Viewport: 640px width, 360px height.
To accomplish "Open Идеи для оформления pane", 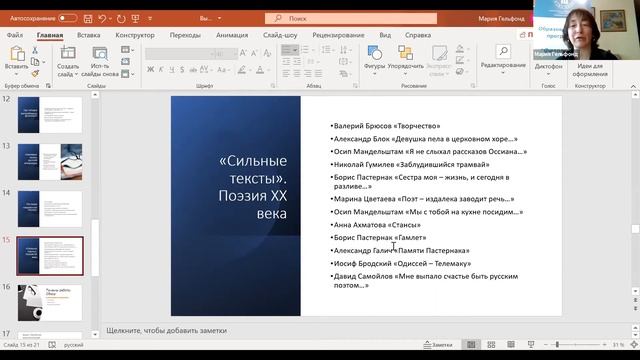I will [x=590, y=69].
